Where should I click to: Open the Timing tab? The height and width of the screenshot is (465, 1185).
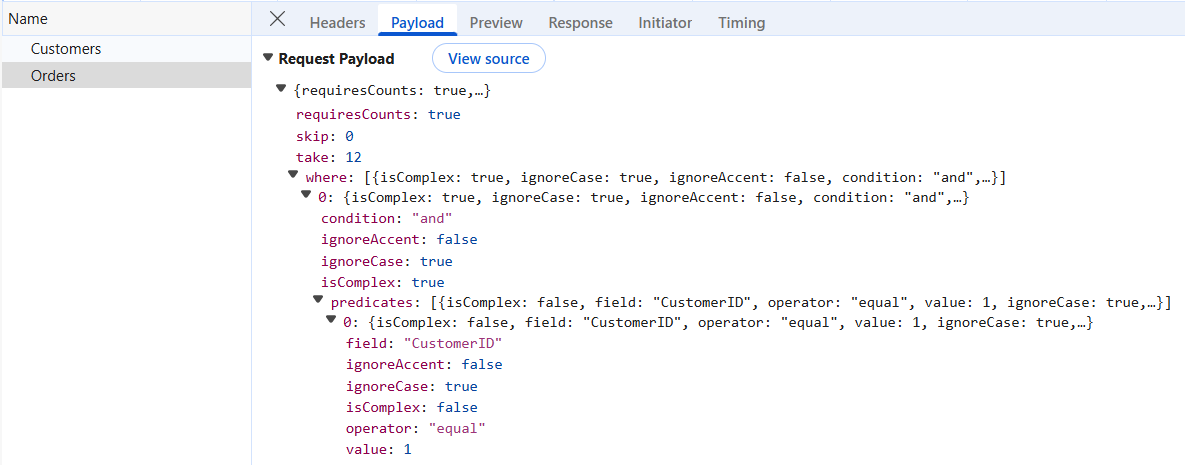[x=741, y=23]
